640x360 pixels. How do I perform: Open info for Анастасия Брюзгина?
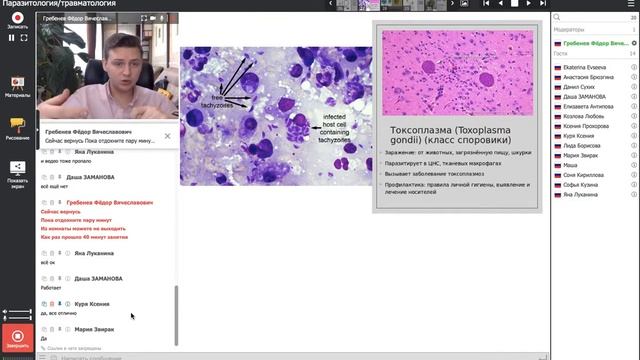pyautogui.click(x=634, y=77)
